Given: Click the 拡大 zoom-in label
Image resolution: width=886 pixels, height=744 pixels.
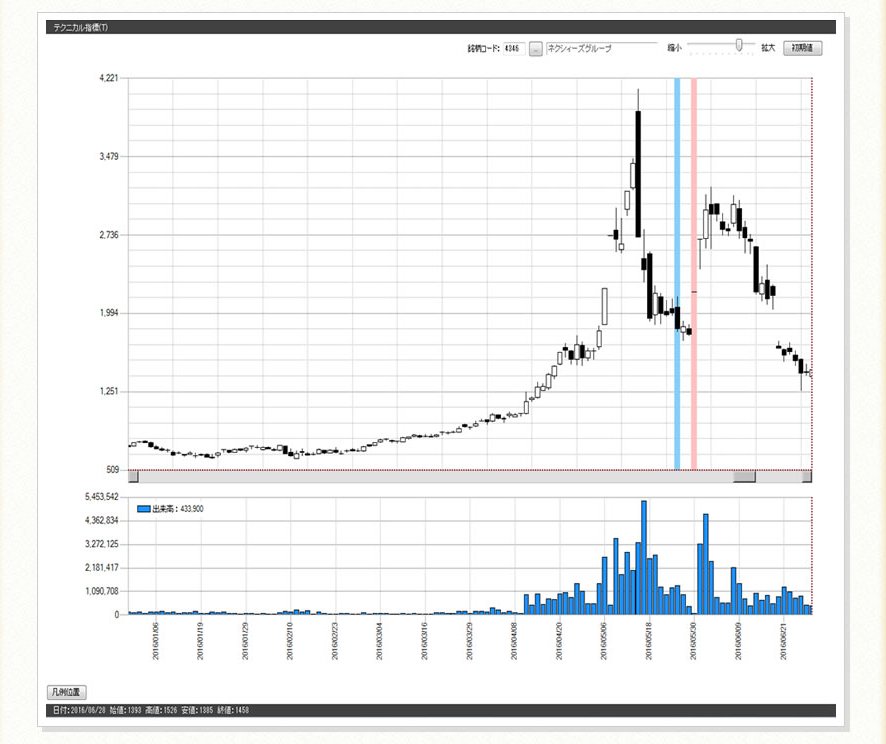Looking at the screenshot, I should (x=768, y=48).
